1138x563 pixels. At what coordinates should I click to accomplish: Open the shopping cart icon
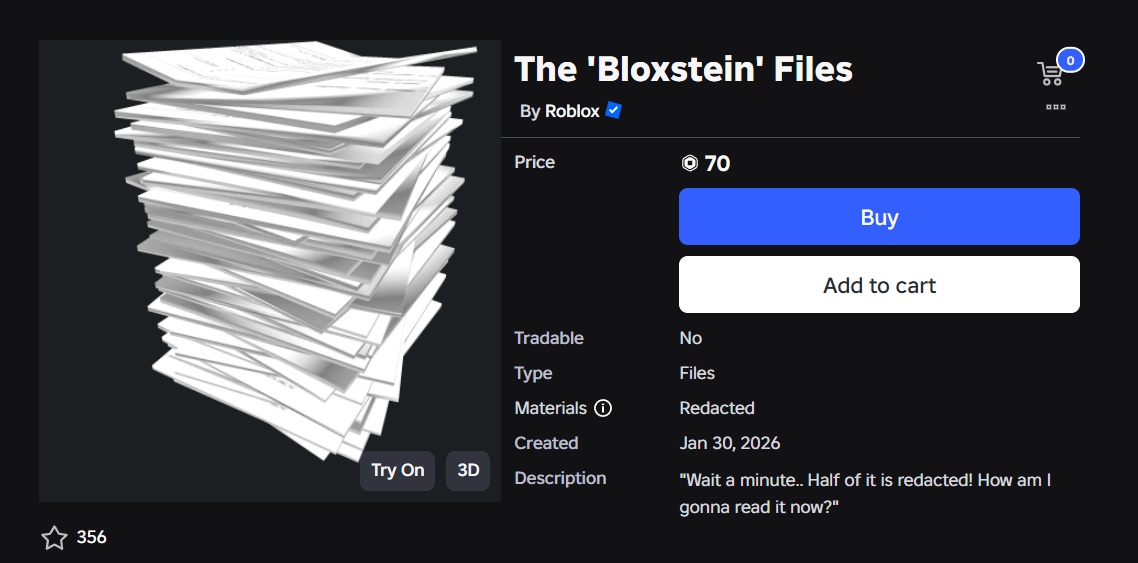[1050, 74]
